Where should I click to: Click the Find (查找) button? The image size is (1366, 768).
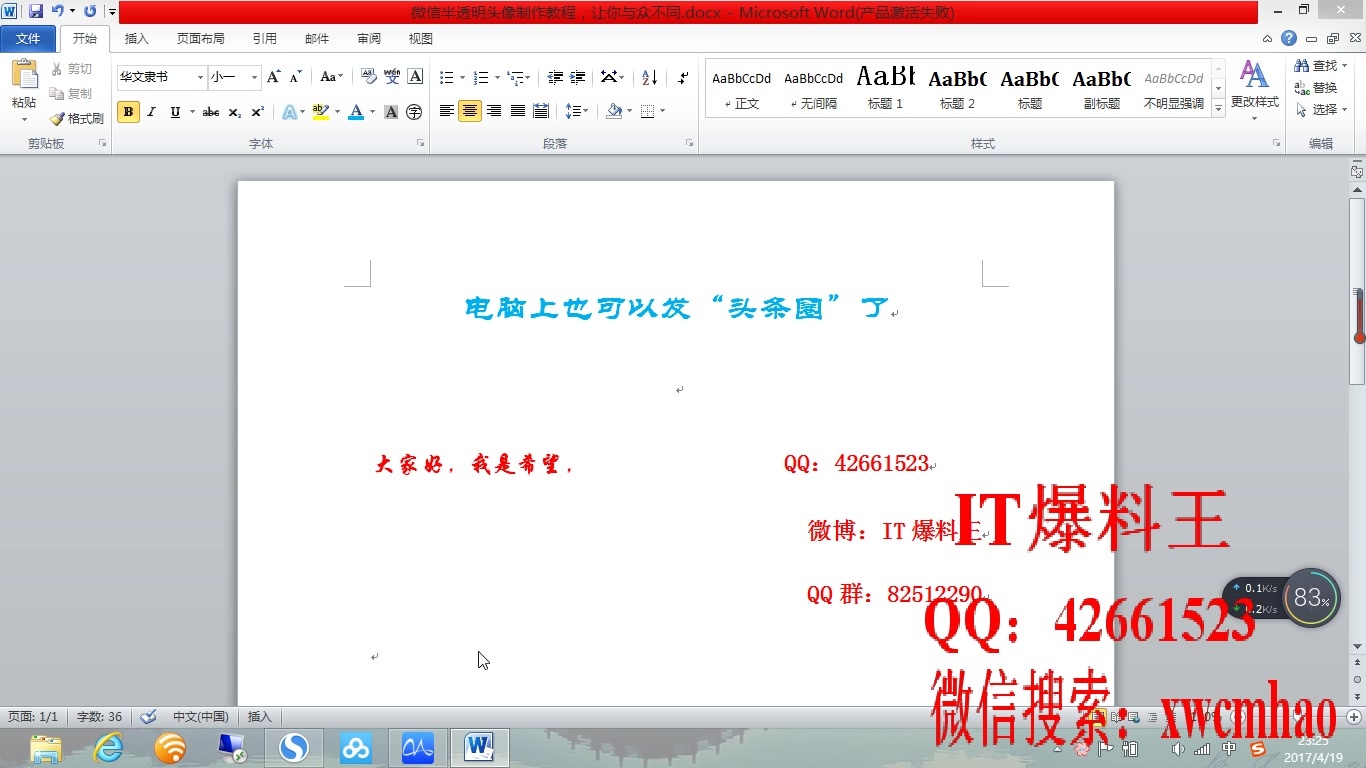click(1320, 65)
